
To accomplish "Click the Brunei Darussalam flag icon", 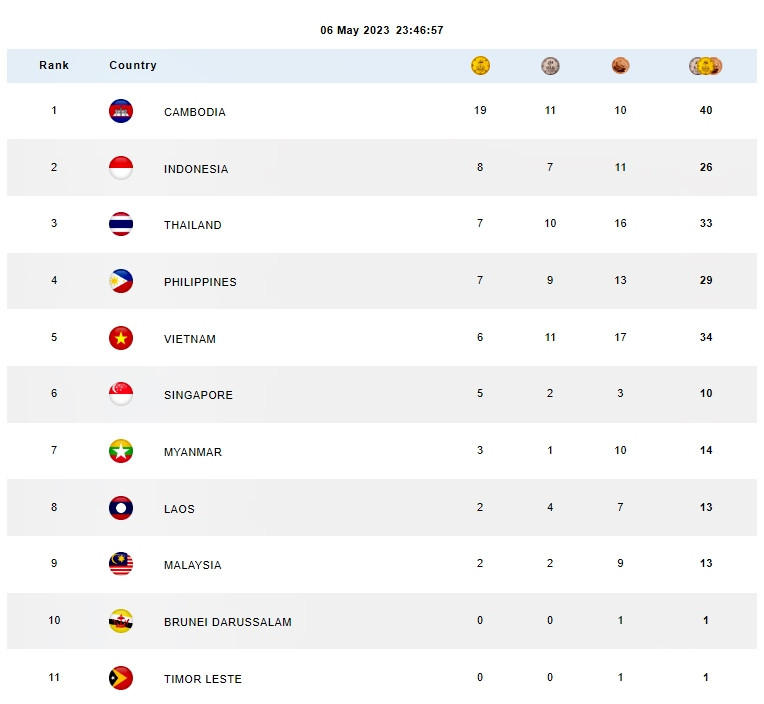I will [121, 621].
